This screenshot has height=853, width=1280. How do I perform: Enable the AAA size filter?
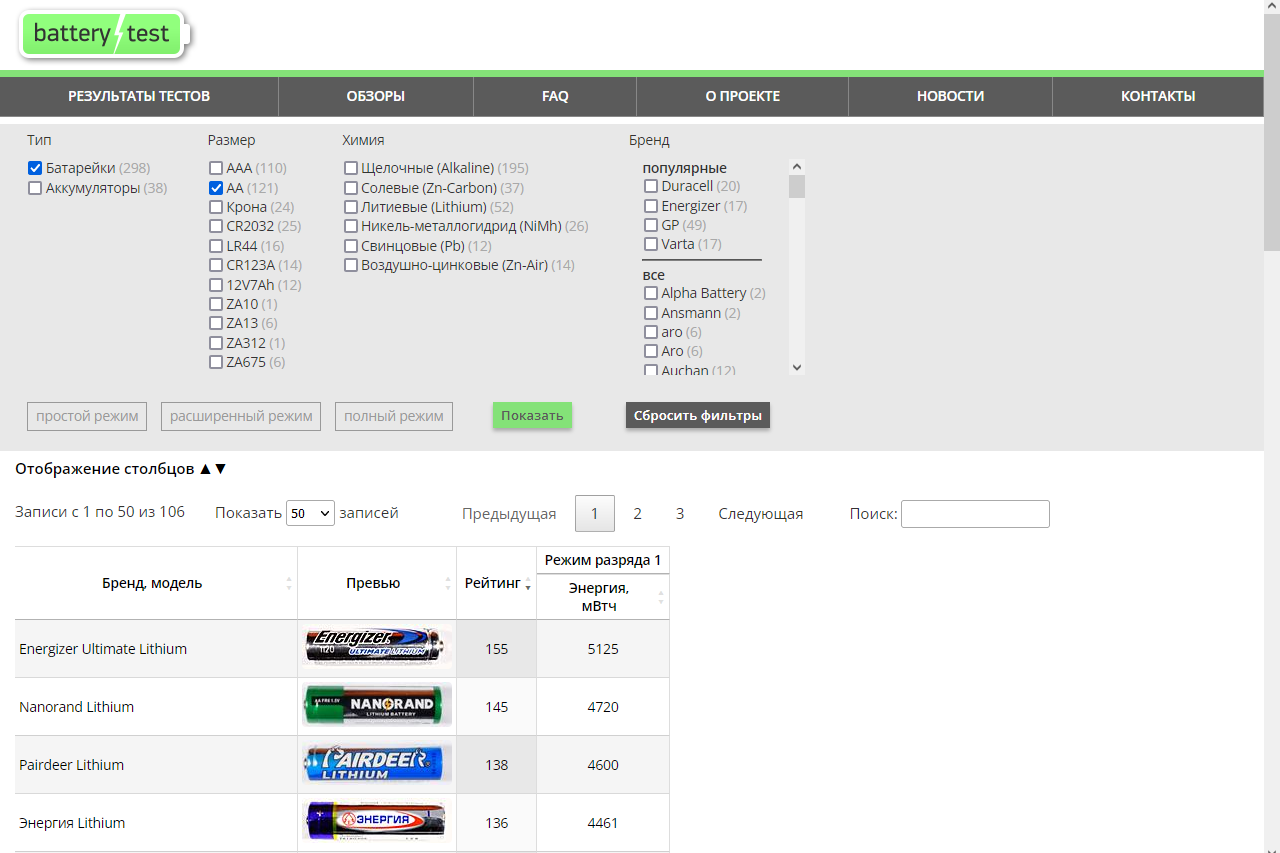(x=216, y=169)
